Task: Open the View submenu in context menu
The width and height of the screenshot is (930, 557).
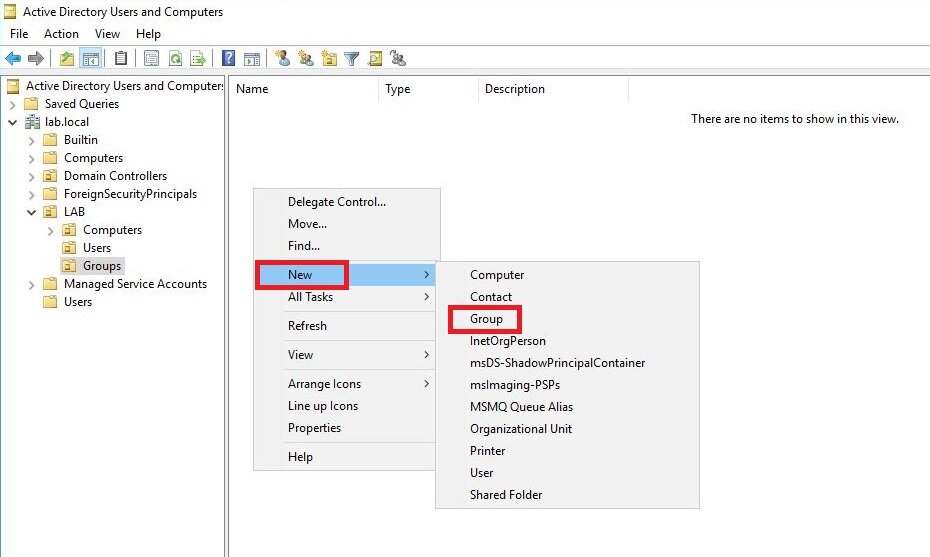Action: pyautogui.click(x=345, y=355)
